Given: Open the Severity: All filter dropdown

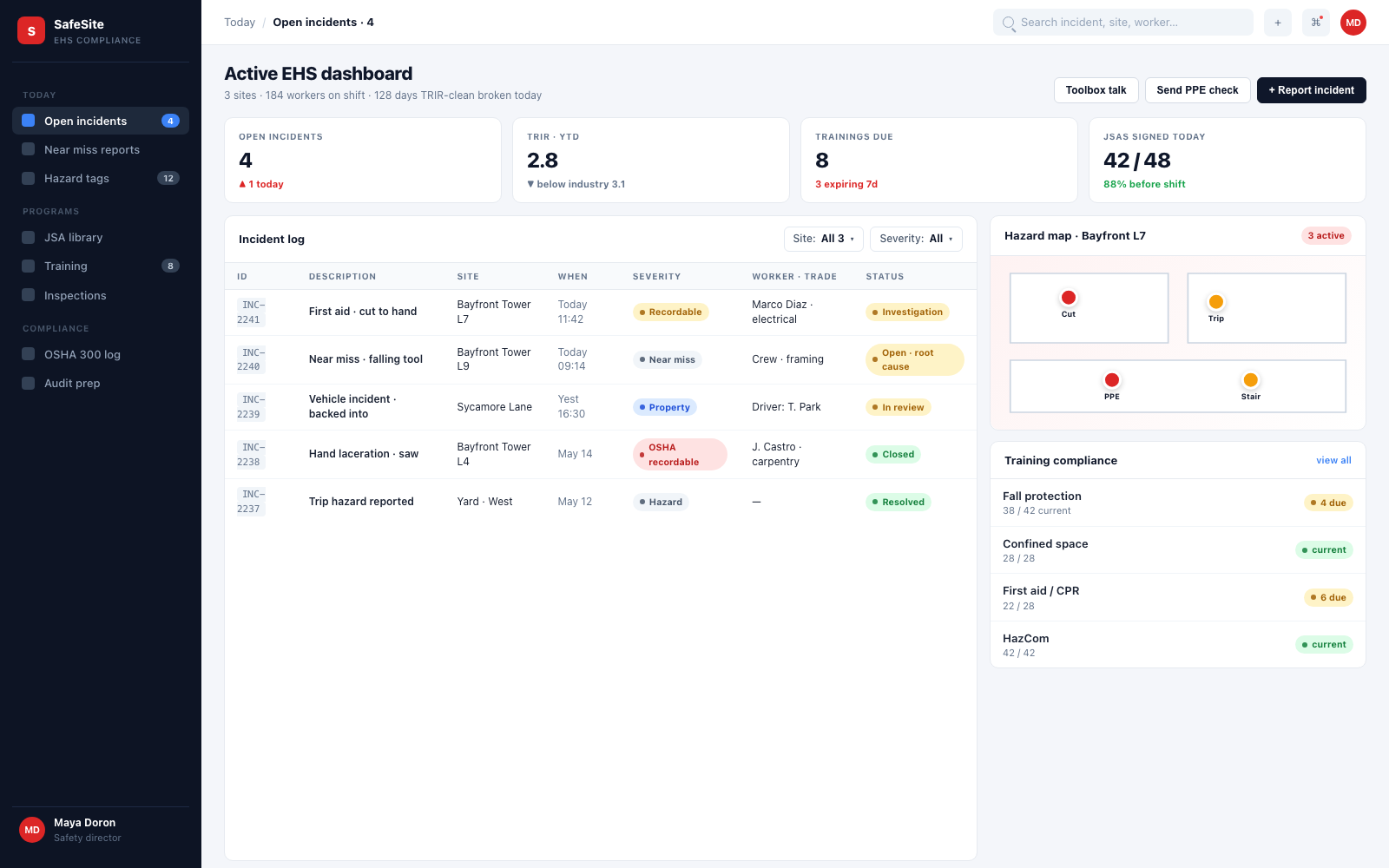Looking at the screenshot, I should click(x=916, y=239).
